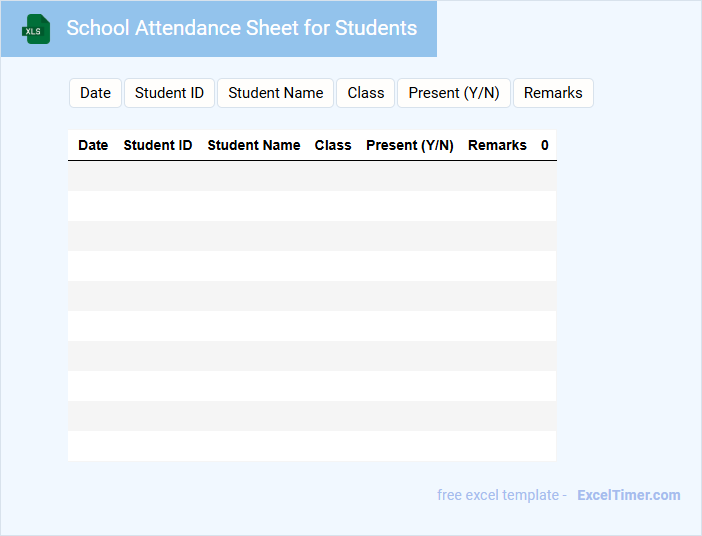Open the ExcelTimer.com link

[x=628, y=495]
